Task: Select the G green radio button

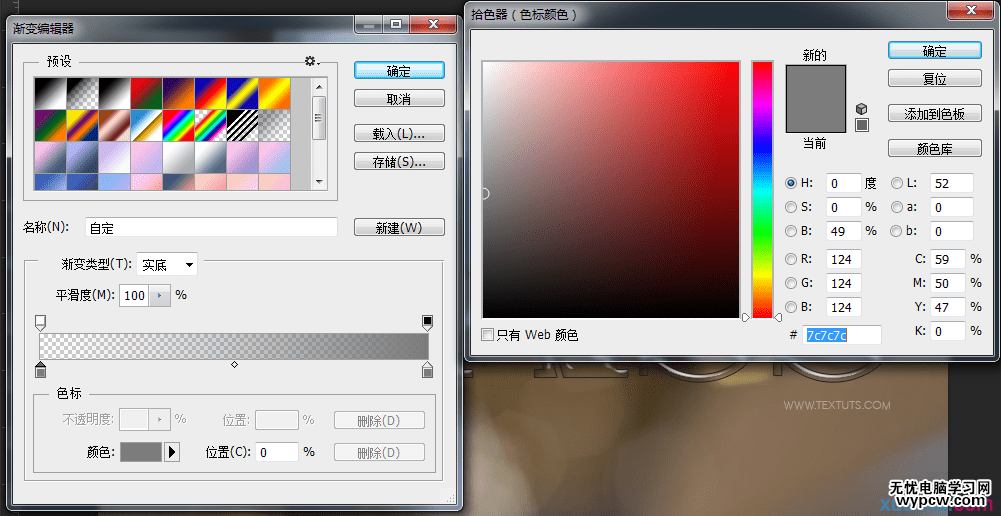Action: click(792, 283)
